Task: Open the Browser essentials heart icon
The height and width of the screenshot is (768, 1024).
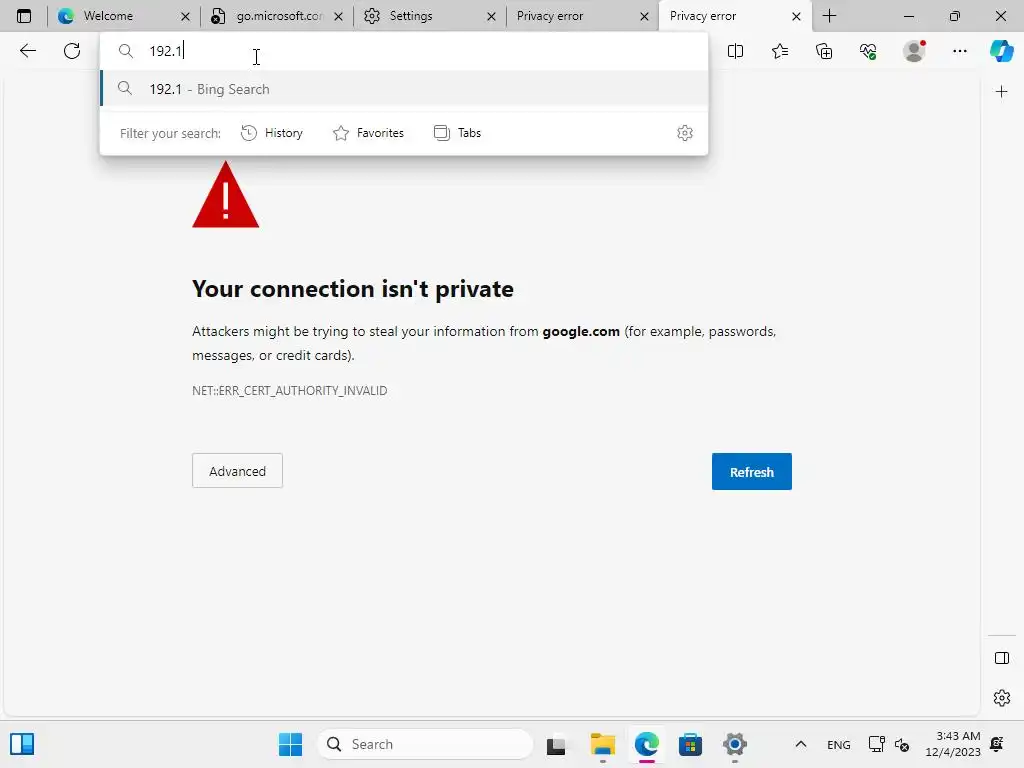Action: (868, 51)
